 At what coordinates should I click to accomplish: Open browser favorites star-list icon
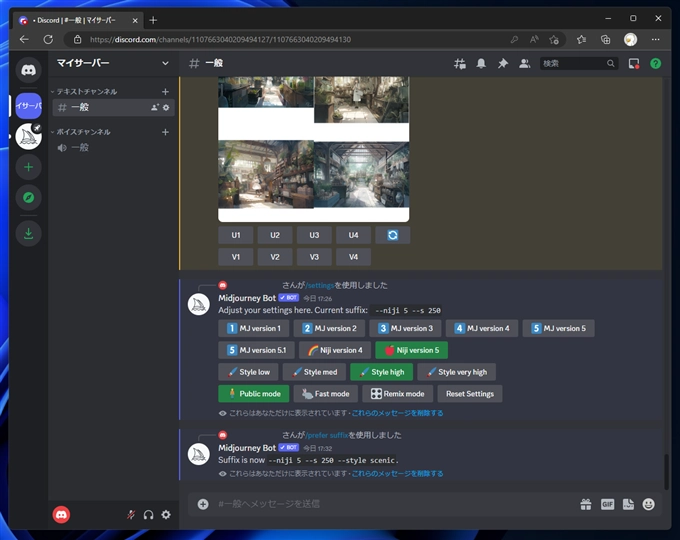[x=582, y=40]
